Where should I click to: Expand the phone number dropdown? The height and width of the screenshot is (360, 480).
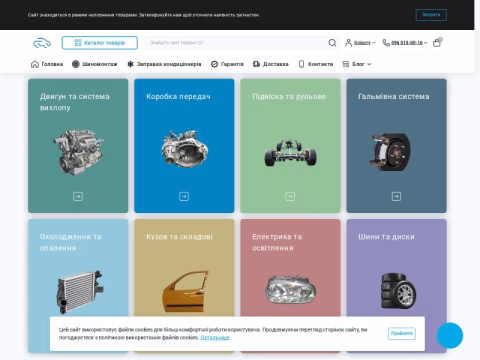tap(409, 43)
